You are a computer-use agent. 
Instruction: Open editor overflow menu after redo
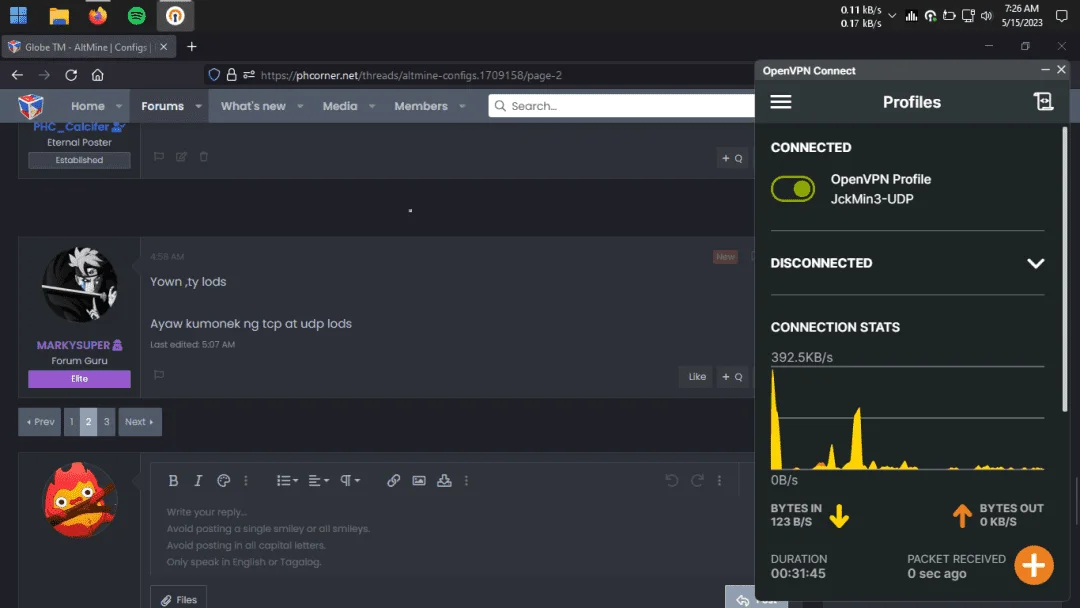(720, 481)
